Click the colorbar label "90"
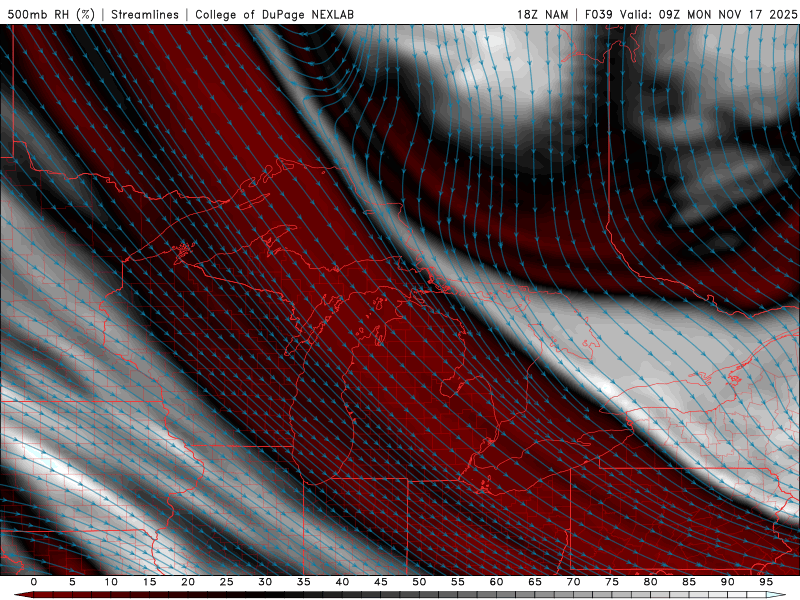 [727, 582]
